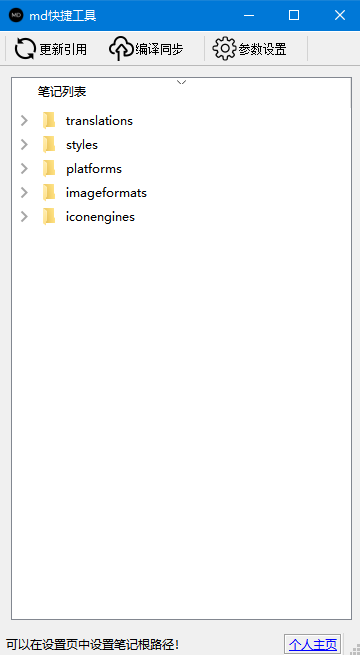The height and width of the screenshot is (666, 362).
Task: Expand the iconengines folder chevron
Action: (24, 217)
